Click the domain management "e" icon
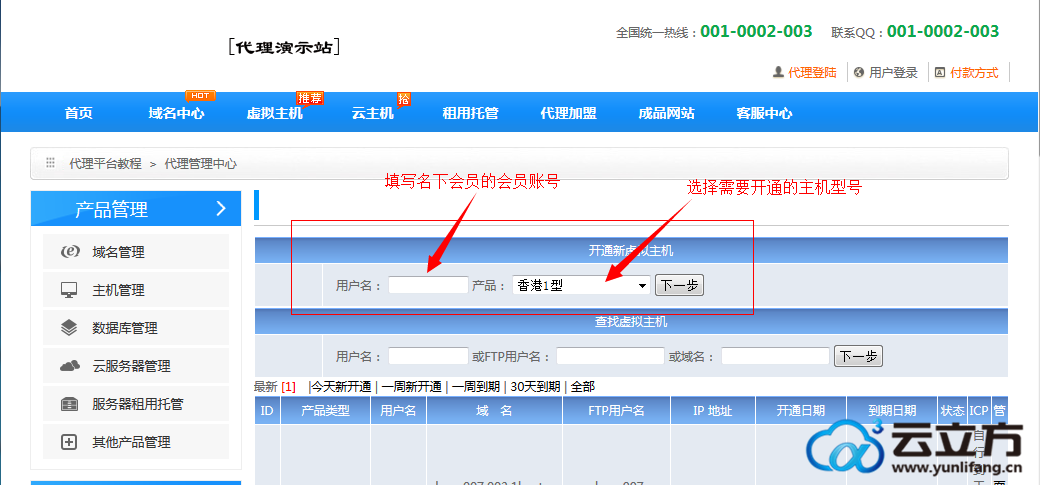The height and width of the screenshot is (485, 1040). (70, 252)
